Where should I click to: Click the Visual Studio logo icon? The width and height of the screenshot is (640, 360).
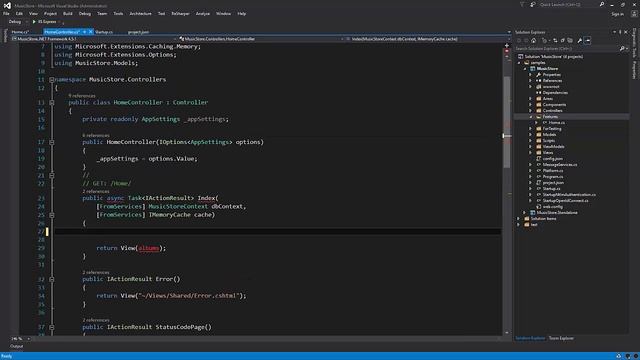(7, 5)
